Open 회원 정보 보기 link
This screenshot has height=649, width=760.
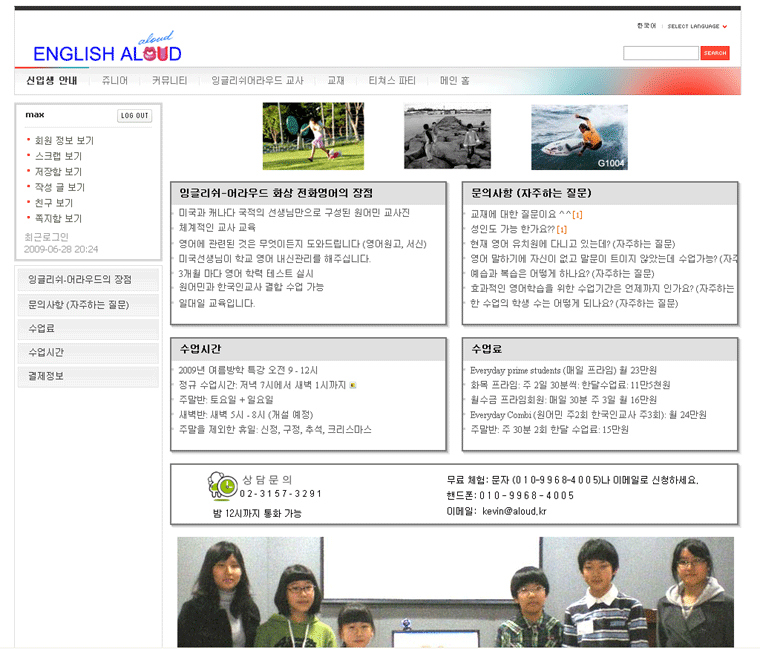(64, 141)
